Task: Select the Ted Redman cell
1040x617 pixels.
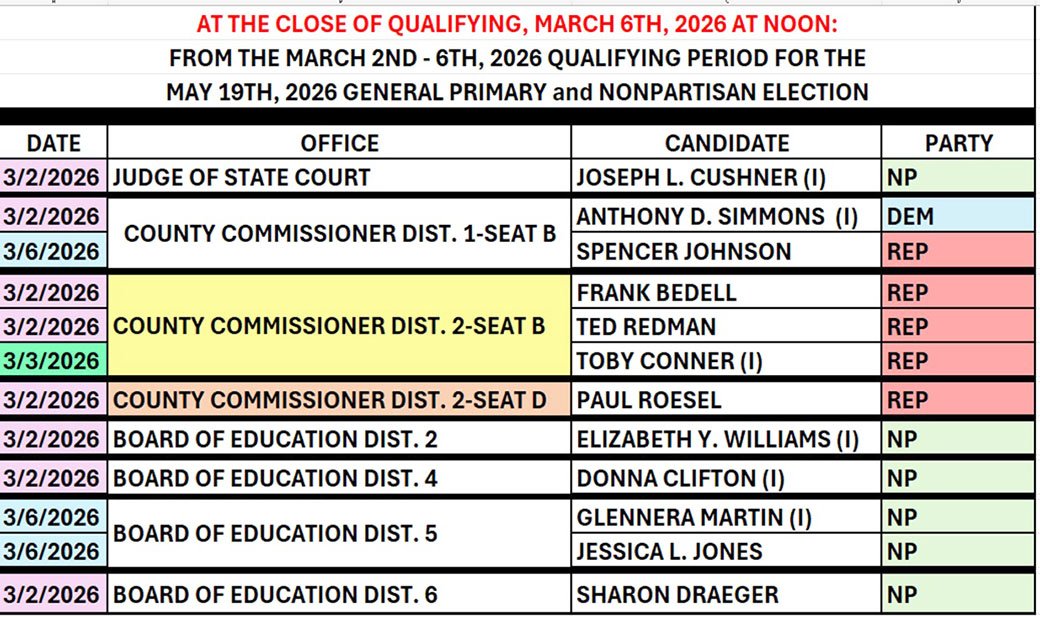Action: tap(726, 326)
